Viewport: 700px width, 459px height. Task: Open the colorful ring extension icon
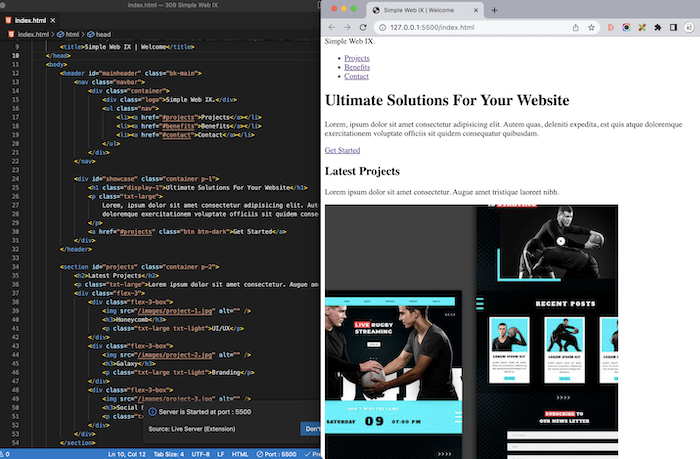tap(626, 27)
